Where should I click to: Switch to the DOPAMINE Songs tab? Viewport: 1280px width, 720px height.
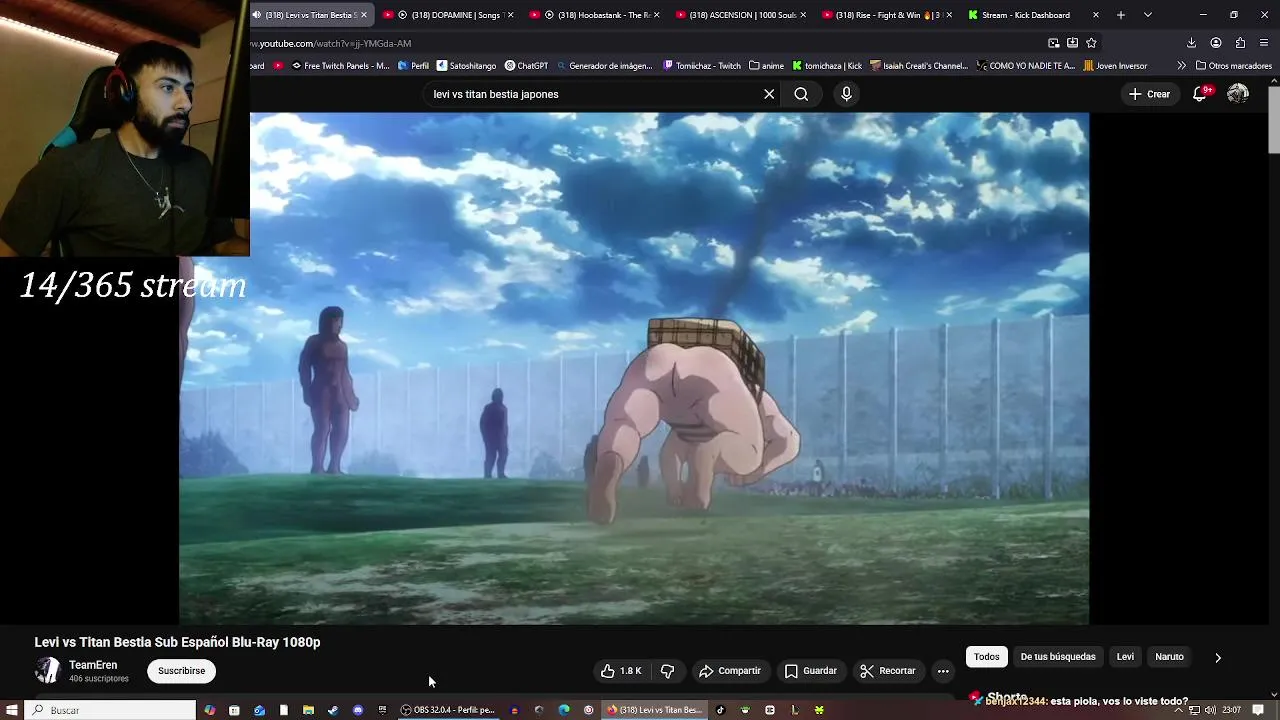click(x=449, y=15)
